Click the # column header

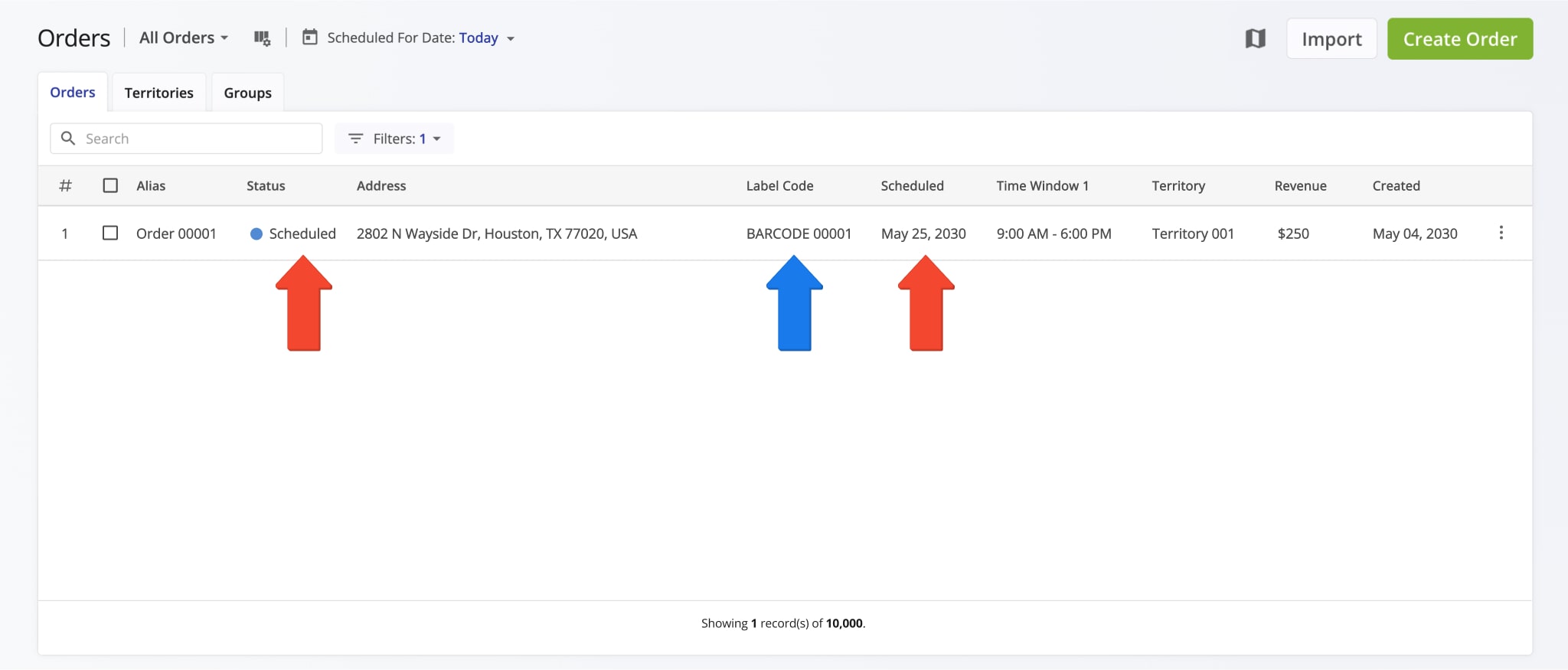click(x=66, y=185)
